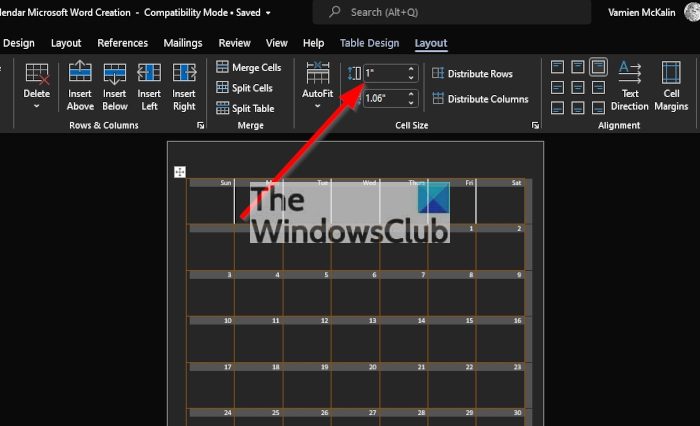The height and width of the screenshot is (426, 700).
Task: Click Distribute Columns
Action: tap(480, 99)
